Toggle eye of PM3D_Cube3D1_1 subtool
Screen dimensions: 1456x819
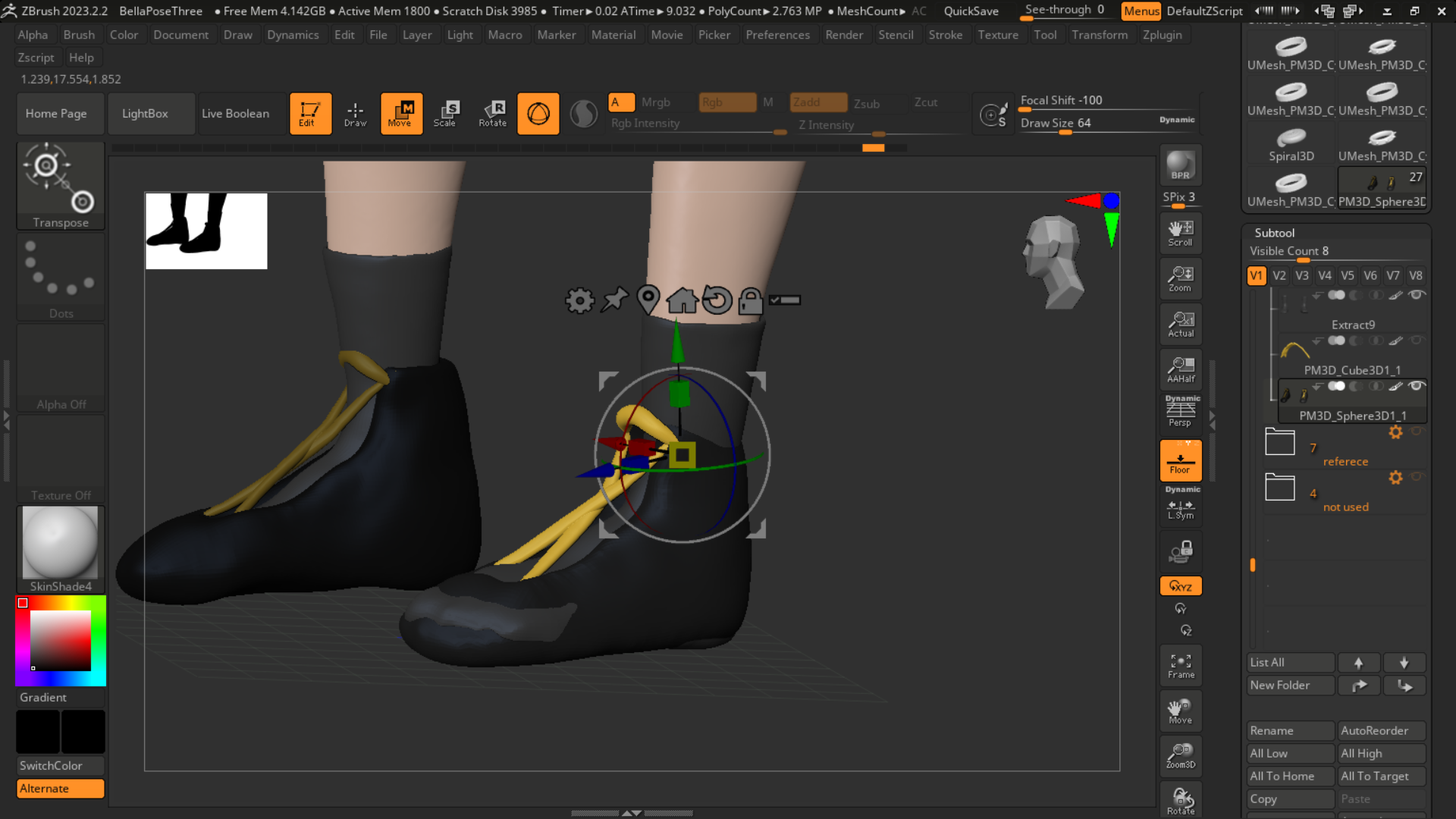[1416, 340]
